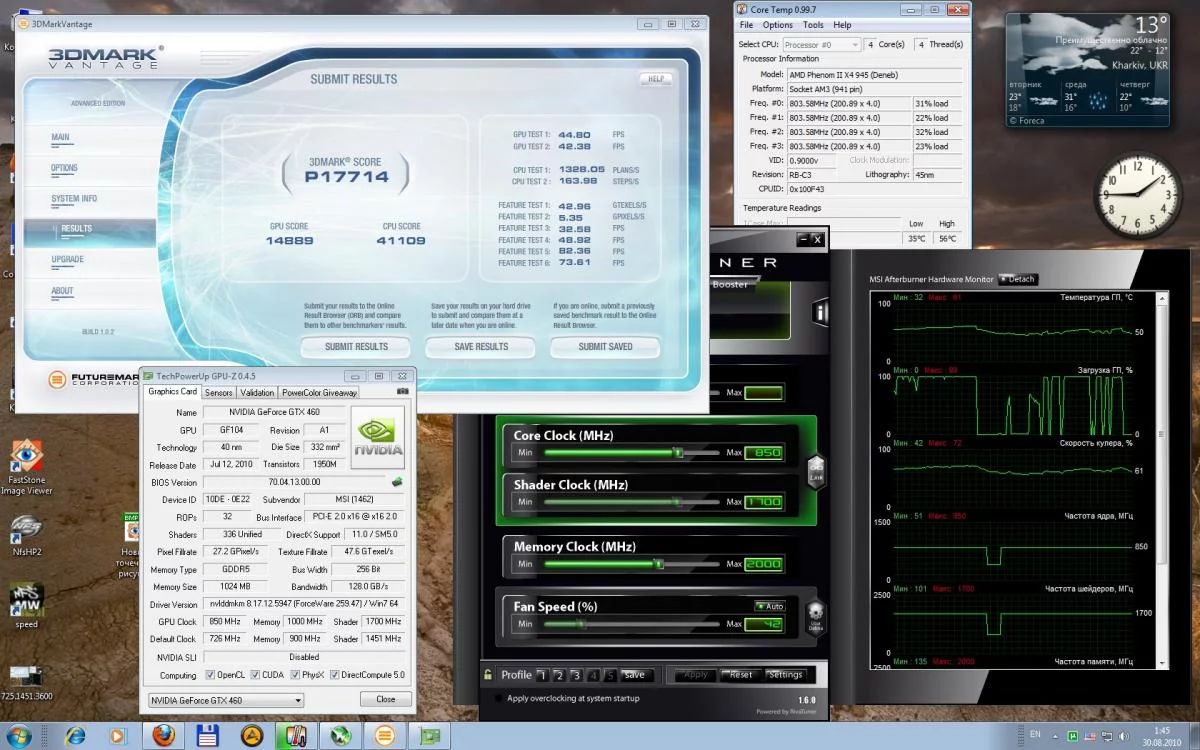Click the BIOS save chip icon in GPU-Z
Image resolution: width=1200 pixels, height=750 pixels.
[397, 482]
